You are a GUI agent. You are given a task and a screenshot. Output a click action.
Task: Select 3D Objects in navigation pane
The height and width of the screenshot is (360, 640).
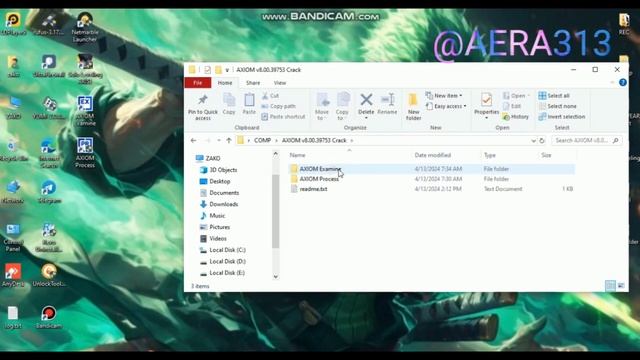click(223, 170)
